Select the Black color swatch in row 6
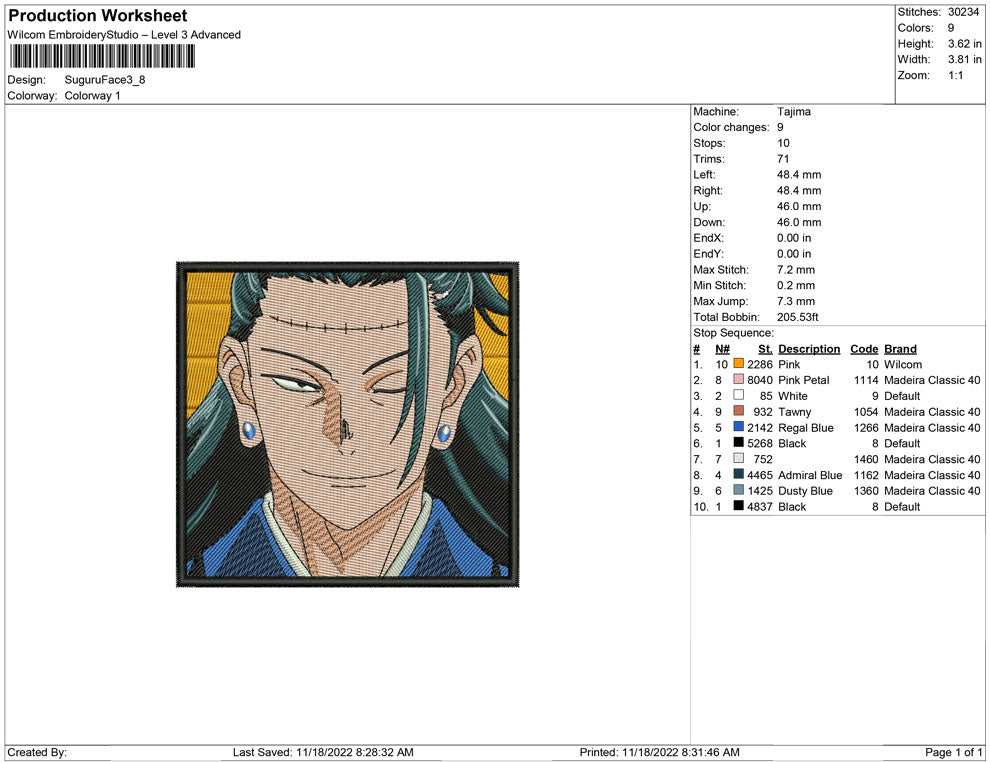Screen dimensions: 990x762 (738, 443)
